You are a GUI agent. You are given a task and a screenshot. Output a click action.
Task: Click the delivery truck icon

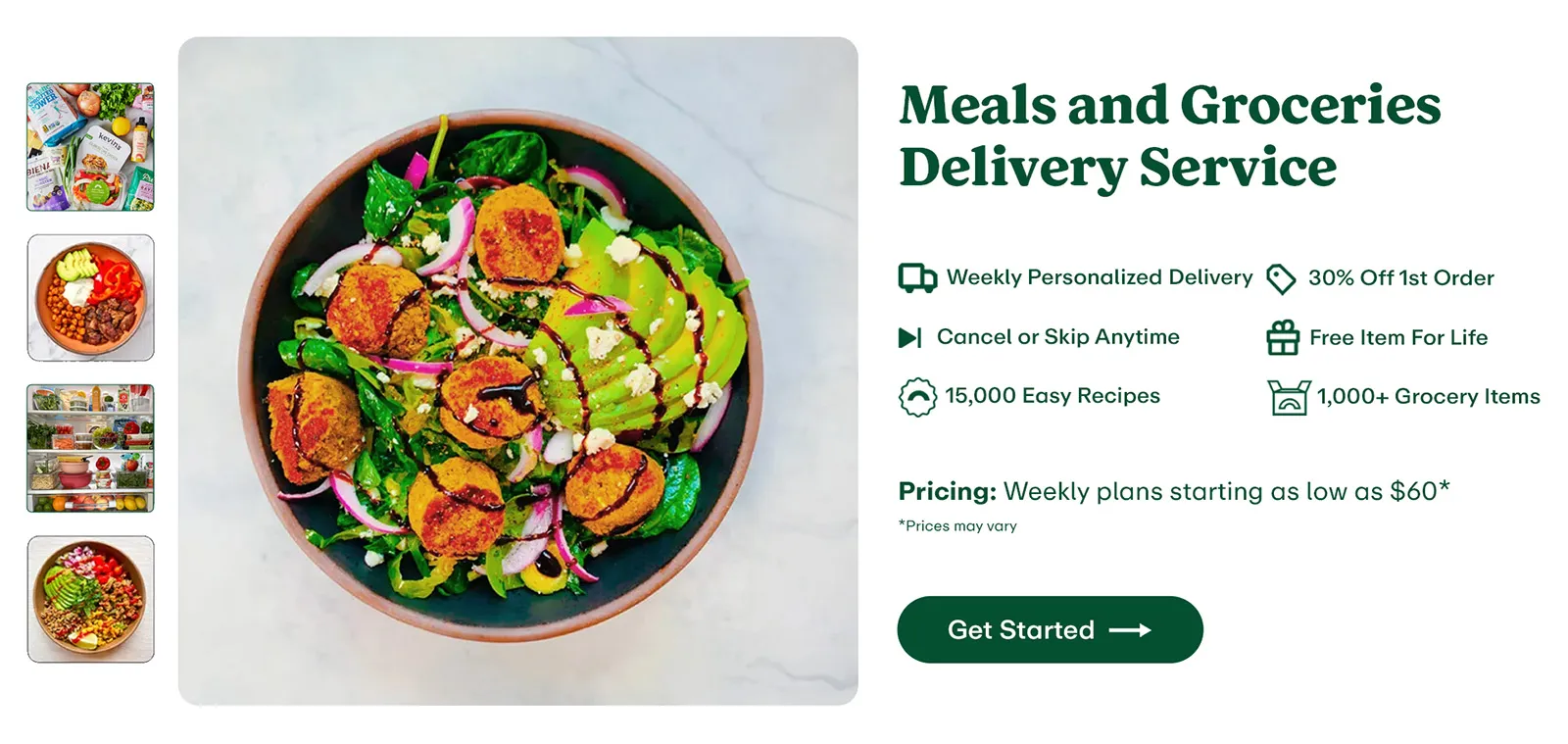tap(917, 278)
